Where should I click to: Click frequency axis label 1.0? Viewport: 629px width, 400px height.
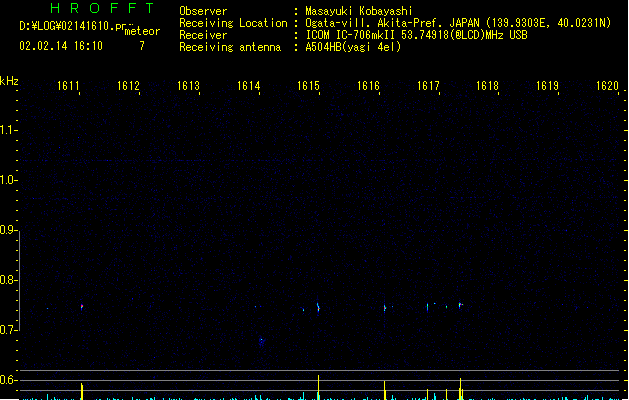point(7,180)
